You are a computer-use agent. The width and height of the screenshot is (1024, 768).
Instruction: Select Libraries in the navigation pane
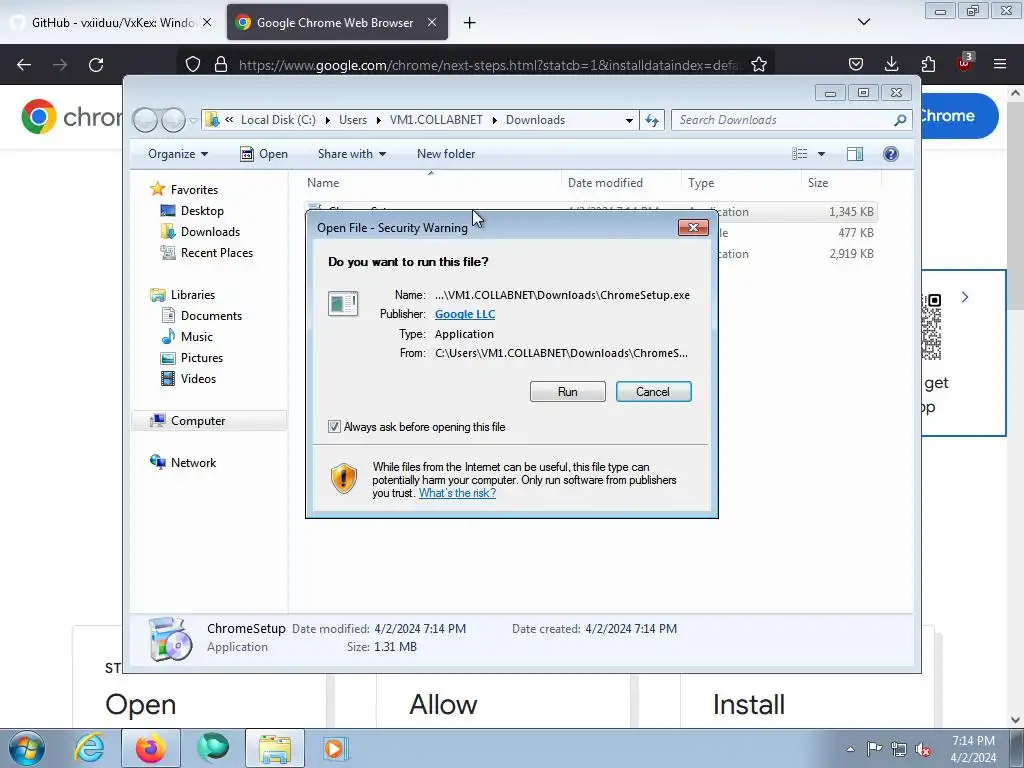(183, 295)
